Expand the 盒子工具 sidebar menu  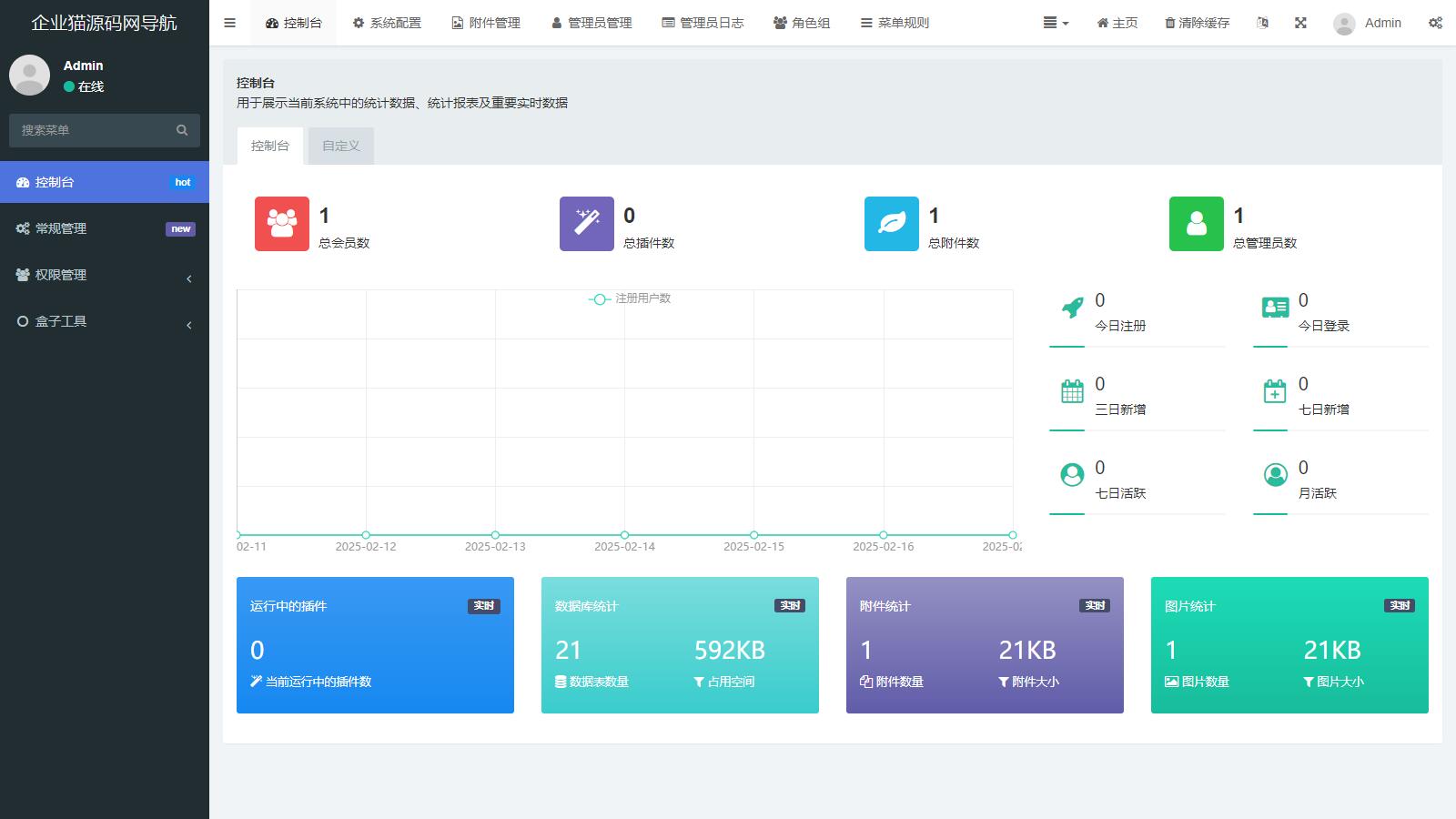tap(104, 321)
